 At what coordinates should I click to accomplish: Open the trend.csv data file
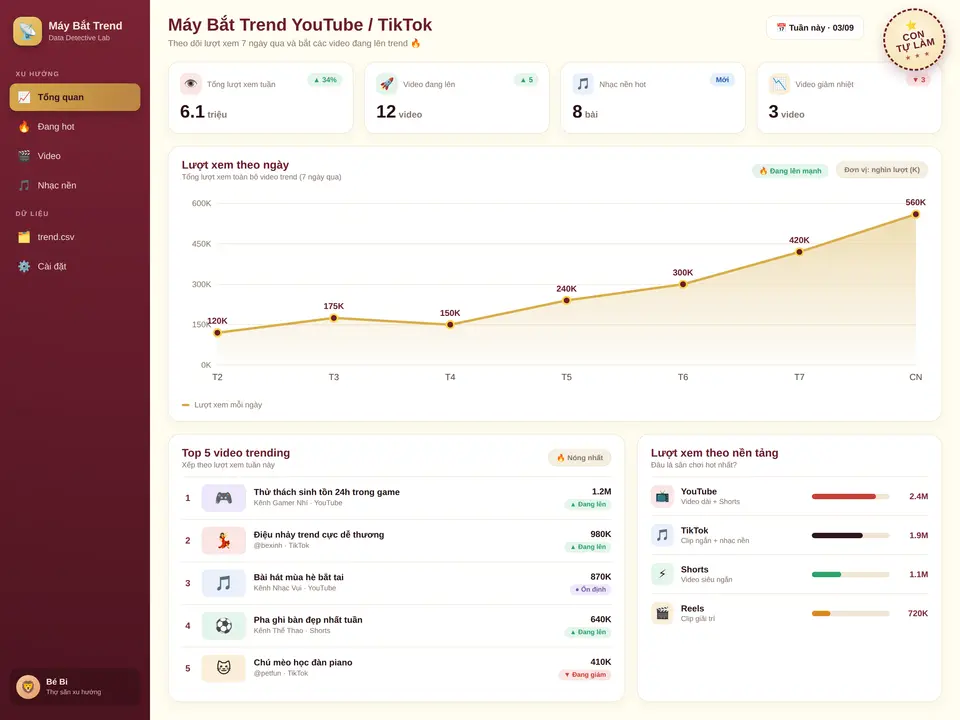click(x=75, y=237)
